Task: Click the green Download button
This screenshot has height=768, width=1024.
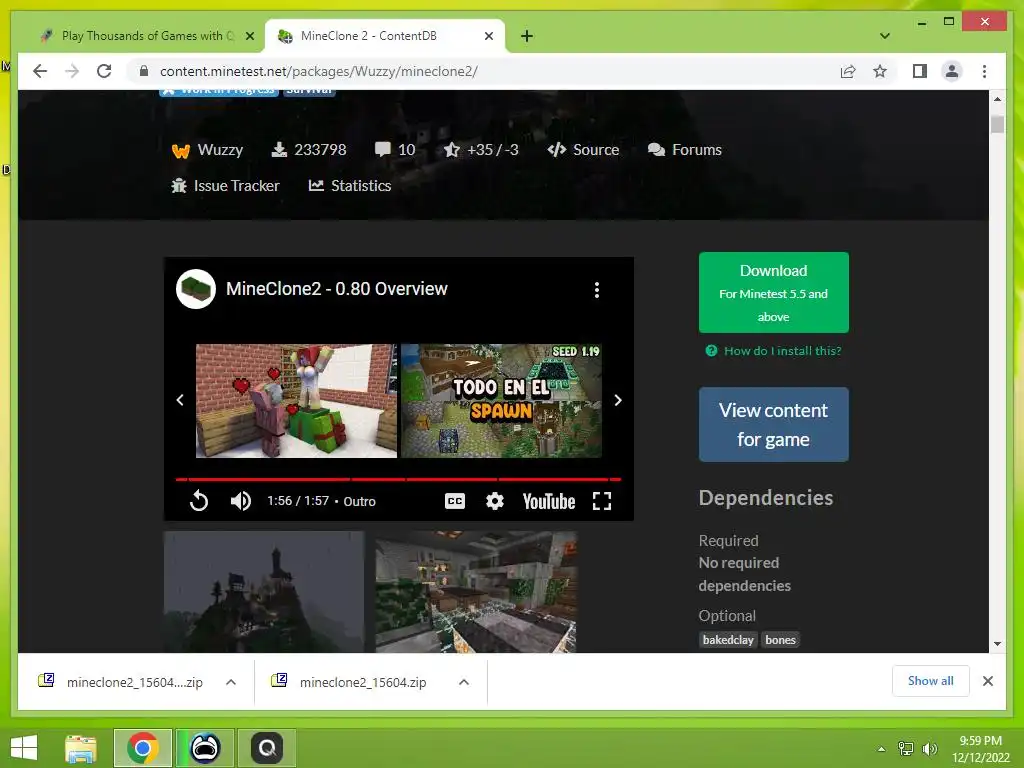Action: [773, 293]
